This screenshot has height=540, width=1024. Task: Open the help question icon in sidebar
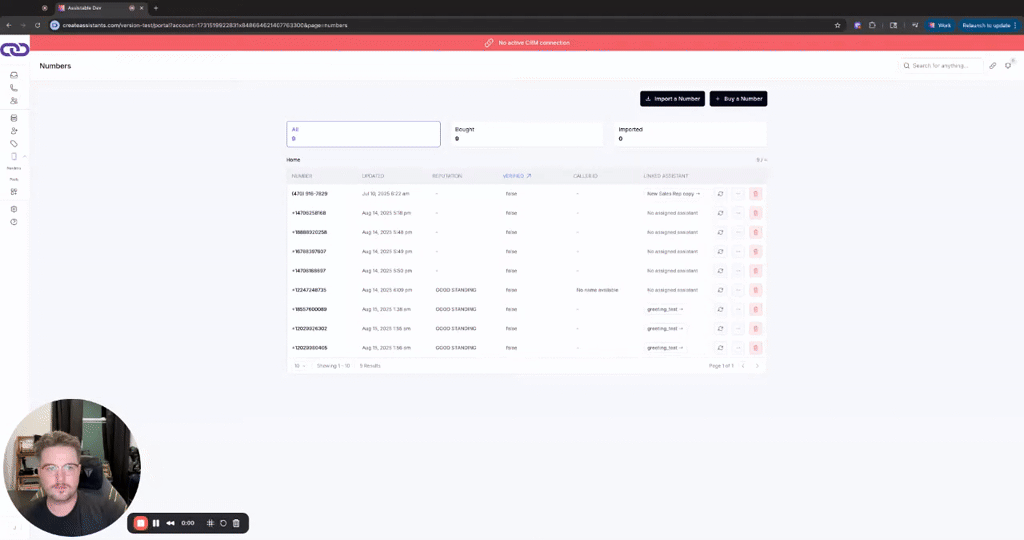click(14, 222)
